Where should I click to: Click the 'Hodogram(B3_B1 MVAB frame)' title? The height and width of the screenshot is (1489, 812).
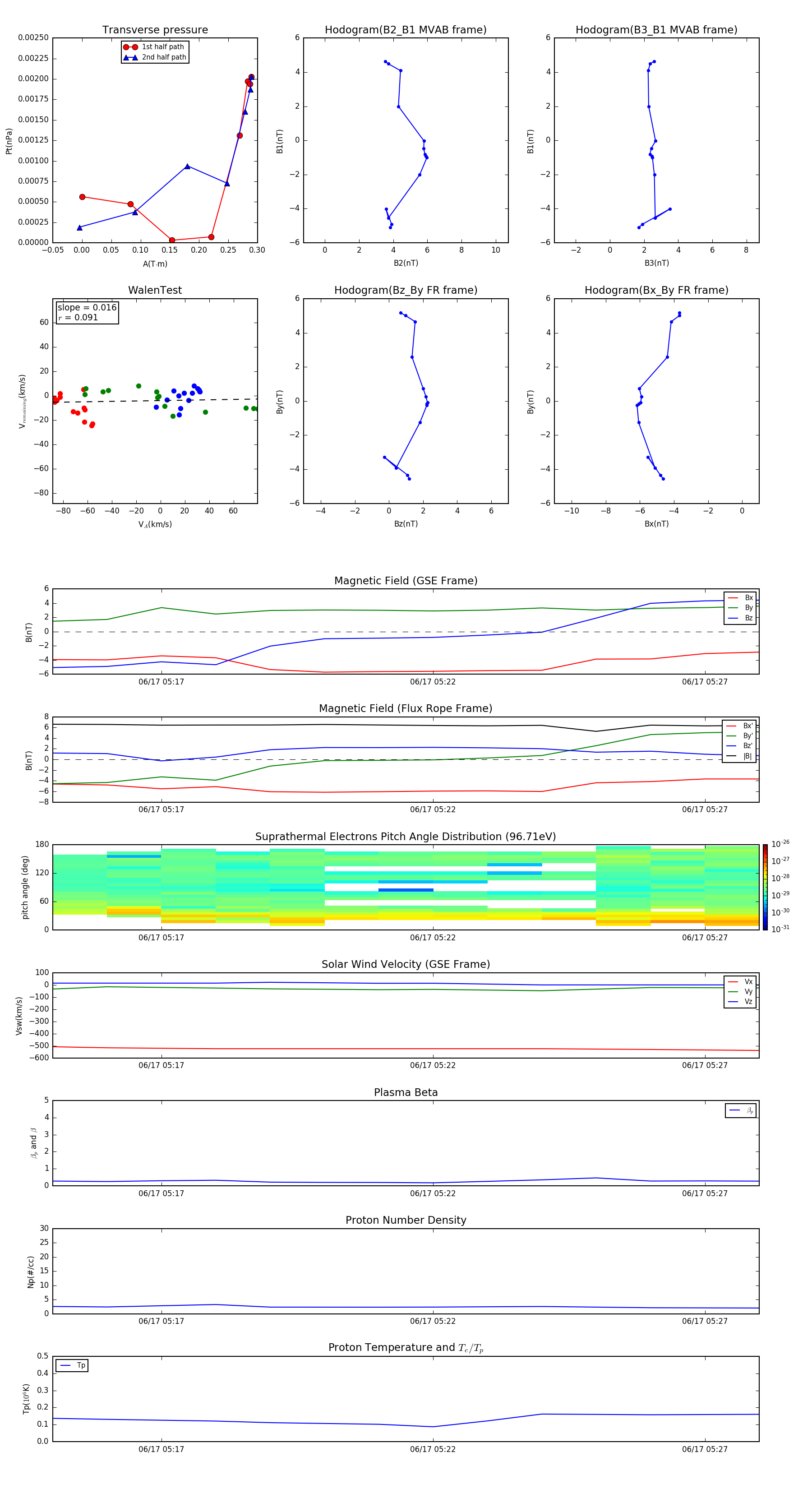(x=656, y=30)
